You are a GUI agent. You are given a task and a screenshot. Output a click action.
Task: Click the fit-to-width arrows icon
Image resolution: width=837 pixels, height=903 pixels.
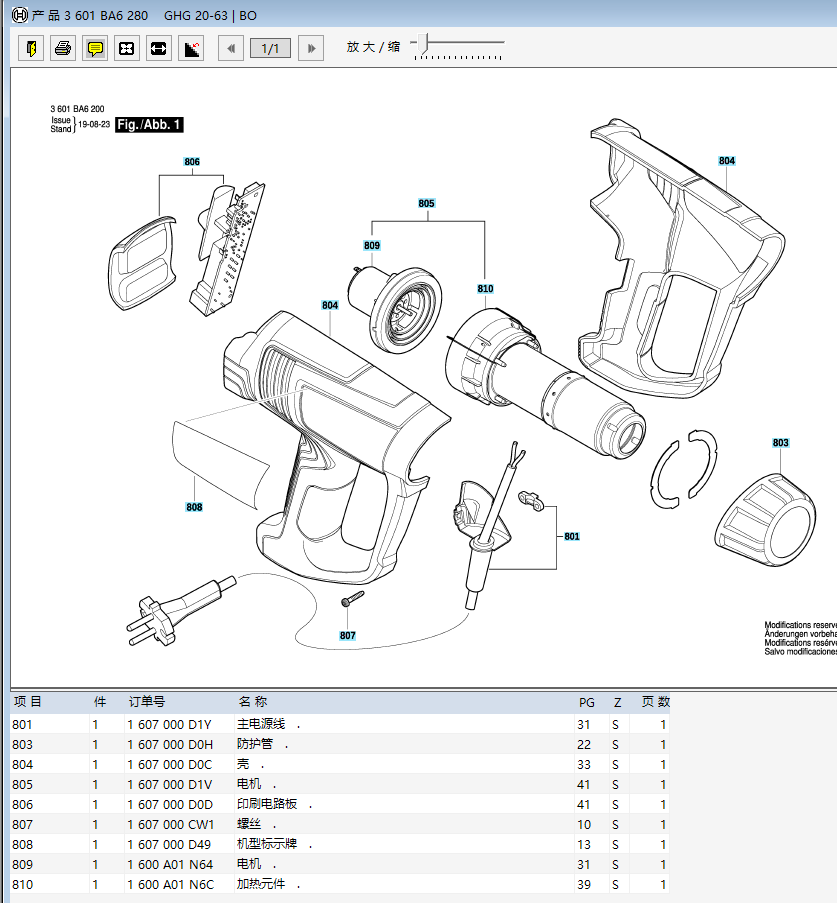158,48
